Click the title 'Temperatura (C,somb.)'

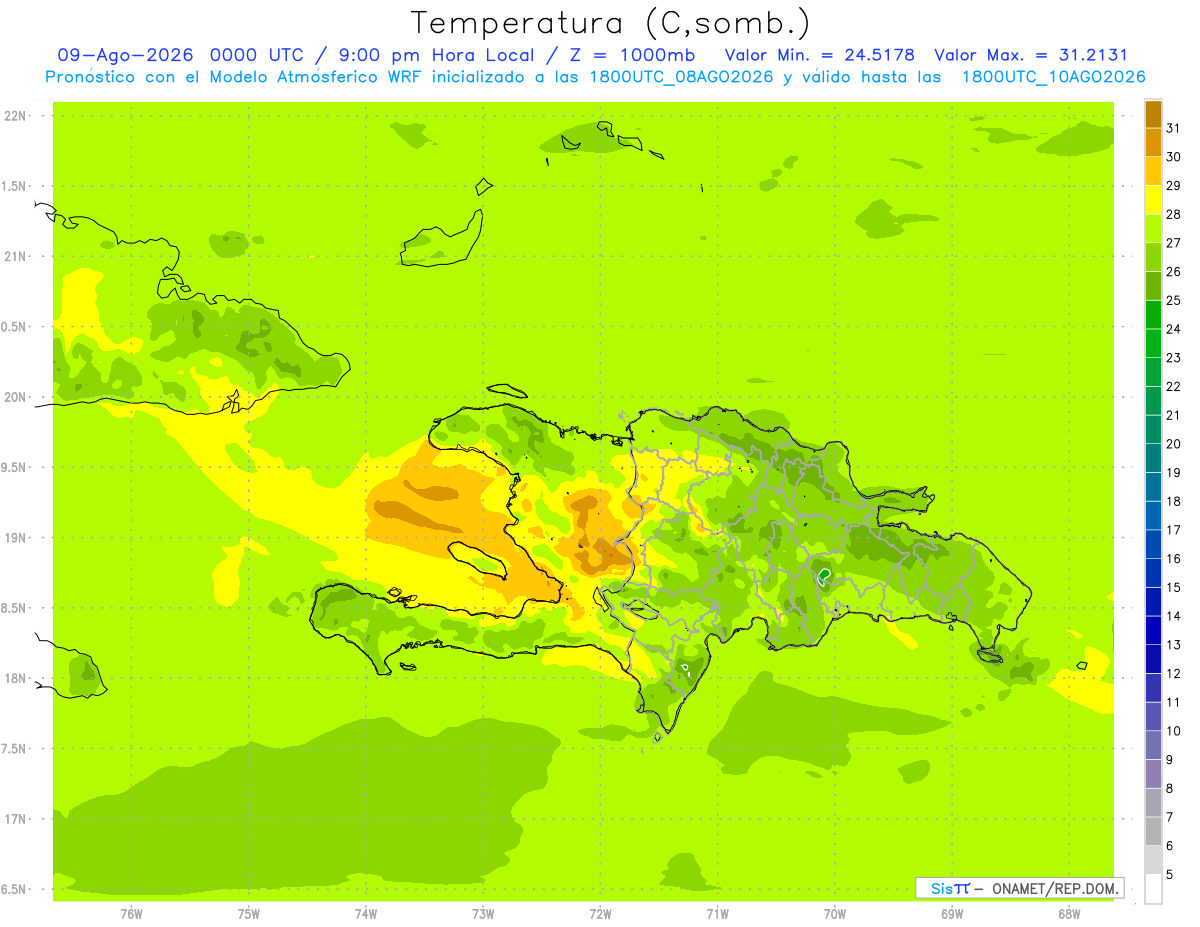click(x=611, y=22)
